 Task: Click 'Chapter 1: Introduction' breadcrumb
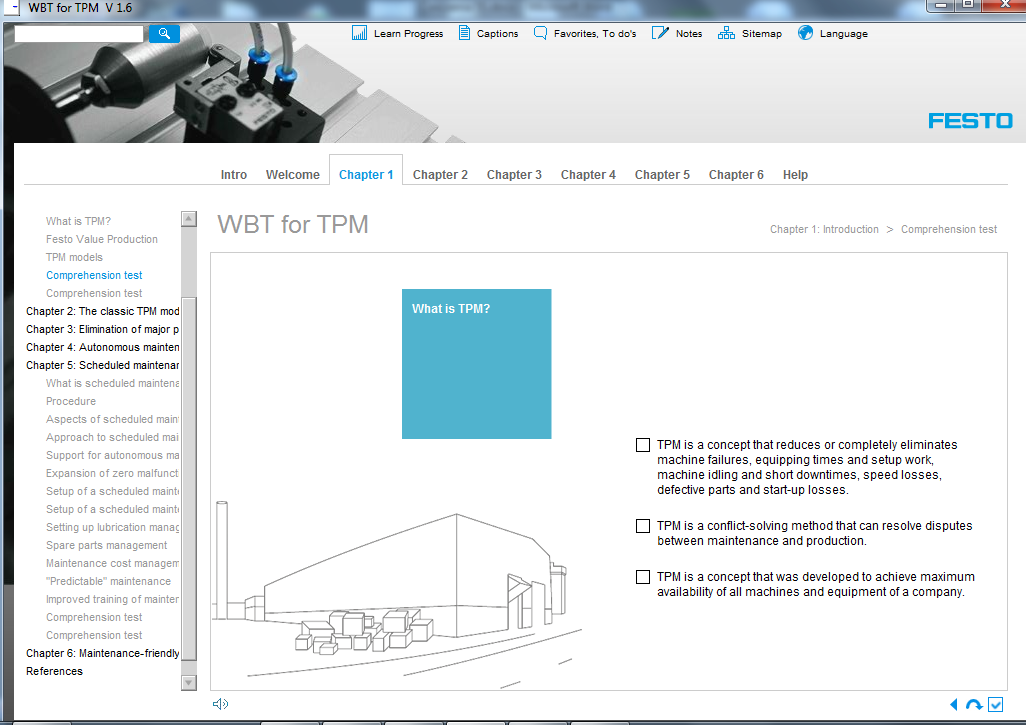(x=824, y=229)
